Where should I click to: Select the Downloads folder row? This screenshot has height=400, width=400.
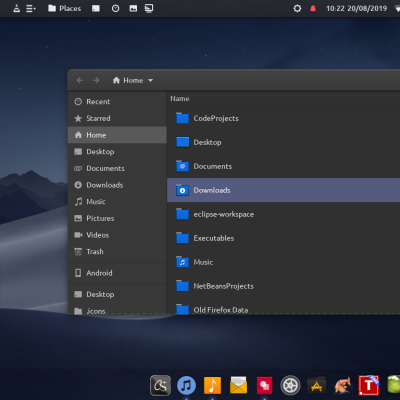283,190
